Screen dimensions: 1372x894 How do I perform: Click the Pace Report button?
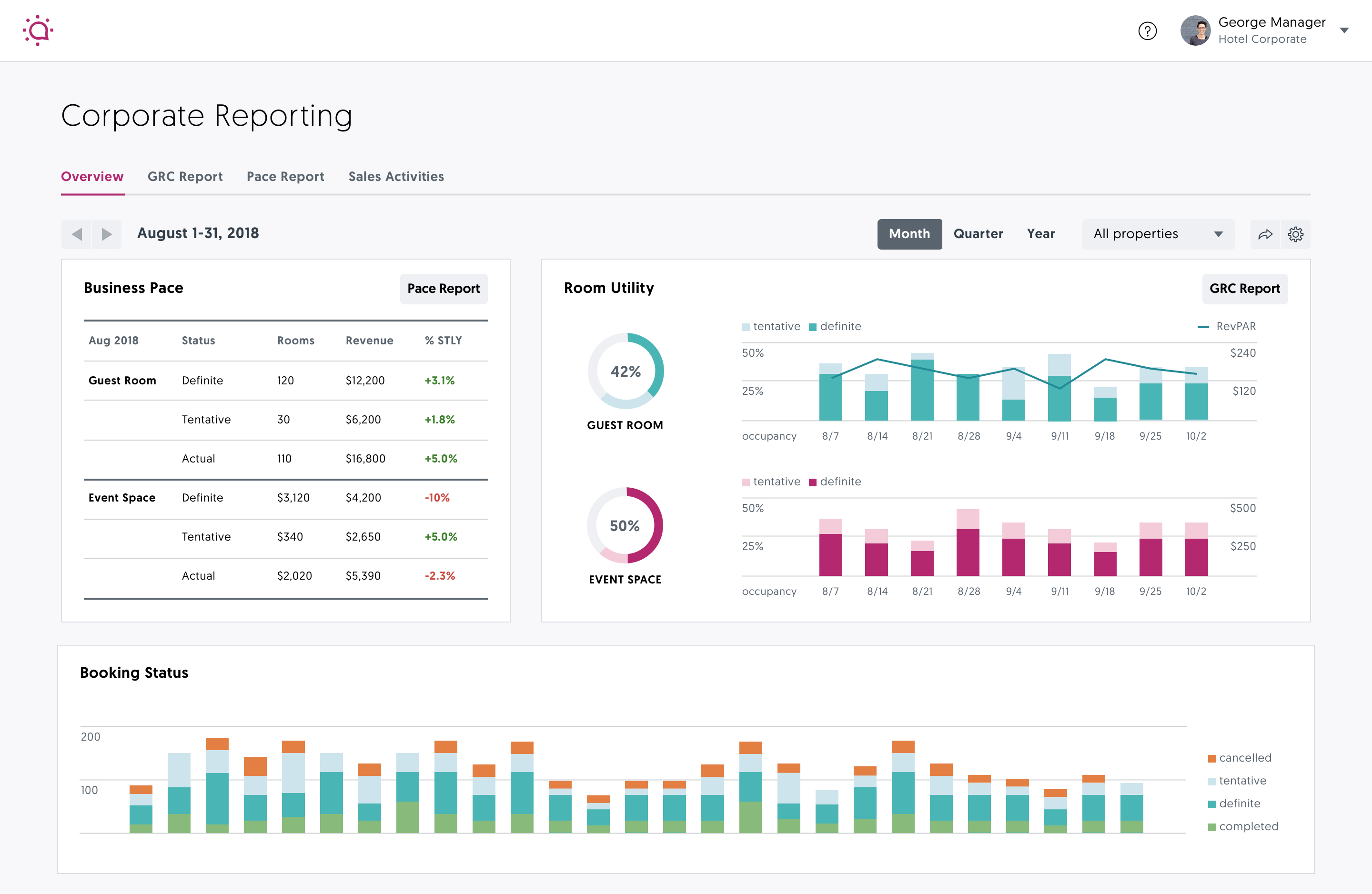pos(444,289)
